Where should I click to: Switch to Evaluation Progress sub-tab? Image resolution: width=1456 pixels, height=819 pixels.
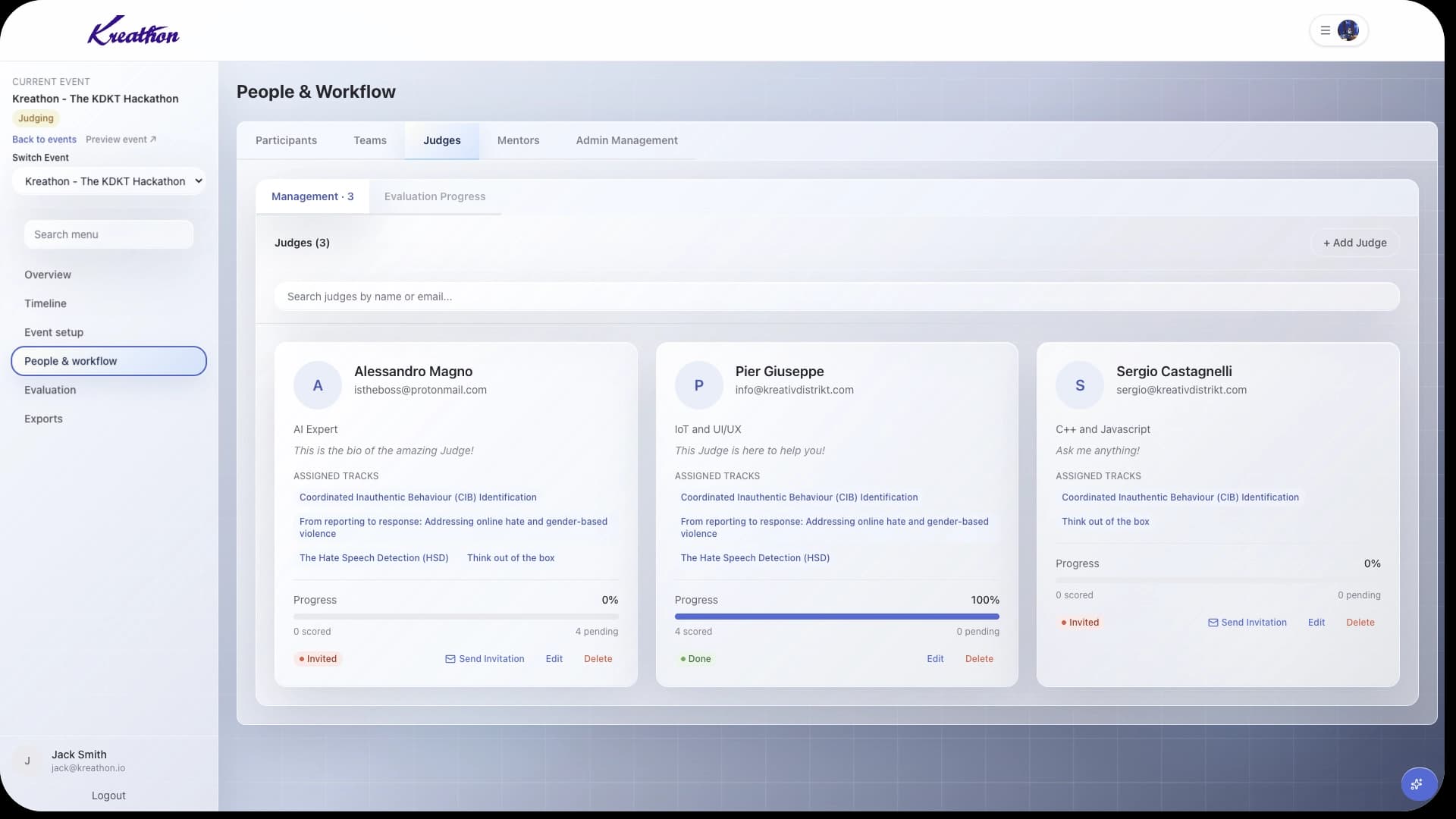(435, 196)
